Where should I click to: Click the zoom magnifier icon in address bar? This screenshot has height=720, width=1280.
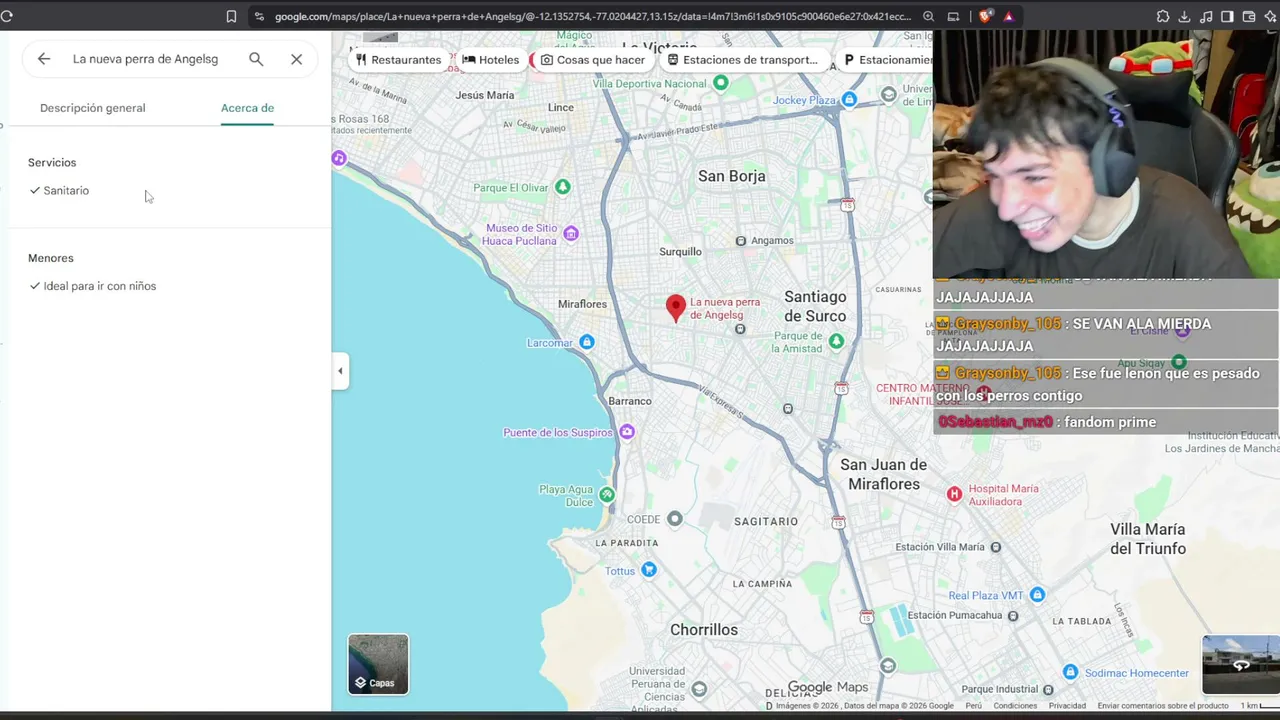(x=929, y=16)
